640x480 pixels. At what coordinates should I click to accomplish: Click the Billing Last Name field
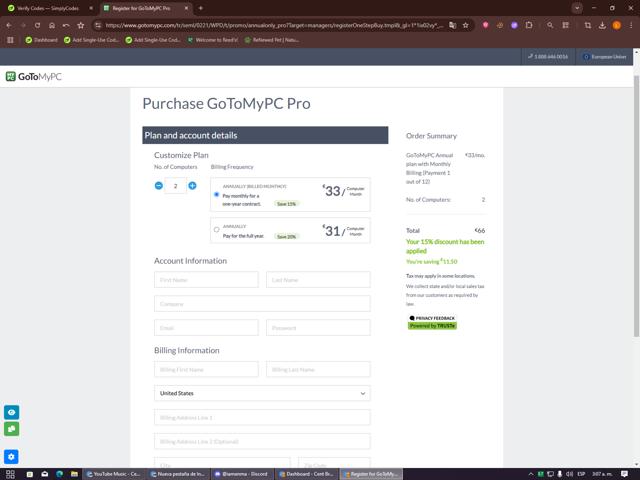pyautogui.click(x=318, y=369)
